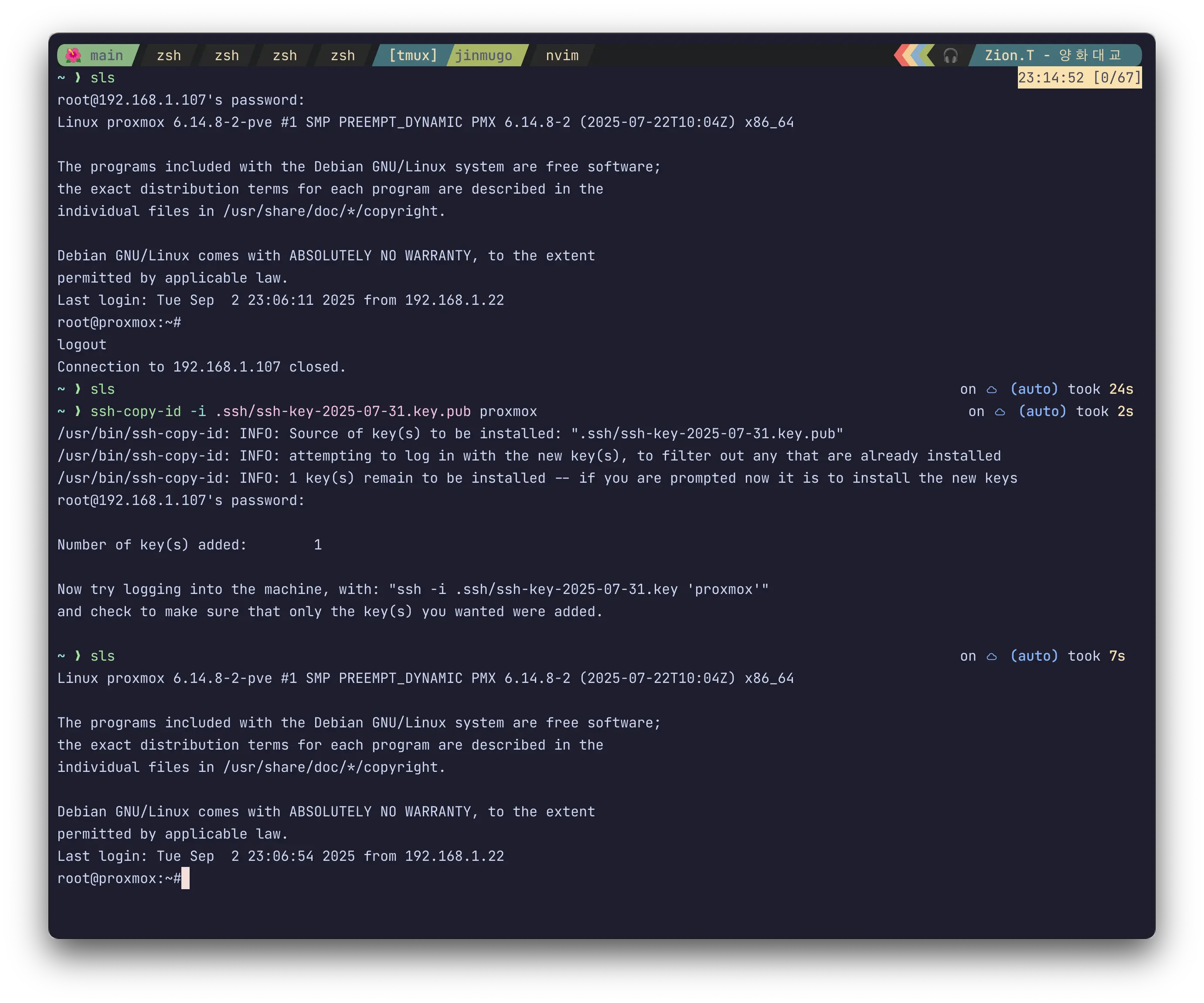Open the nvim window tab
The image size is (1204, 1003).
click(x=562, y=56)
